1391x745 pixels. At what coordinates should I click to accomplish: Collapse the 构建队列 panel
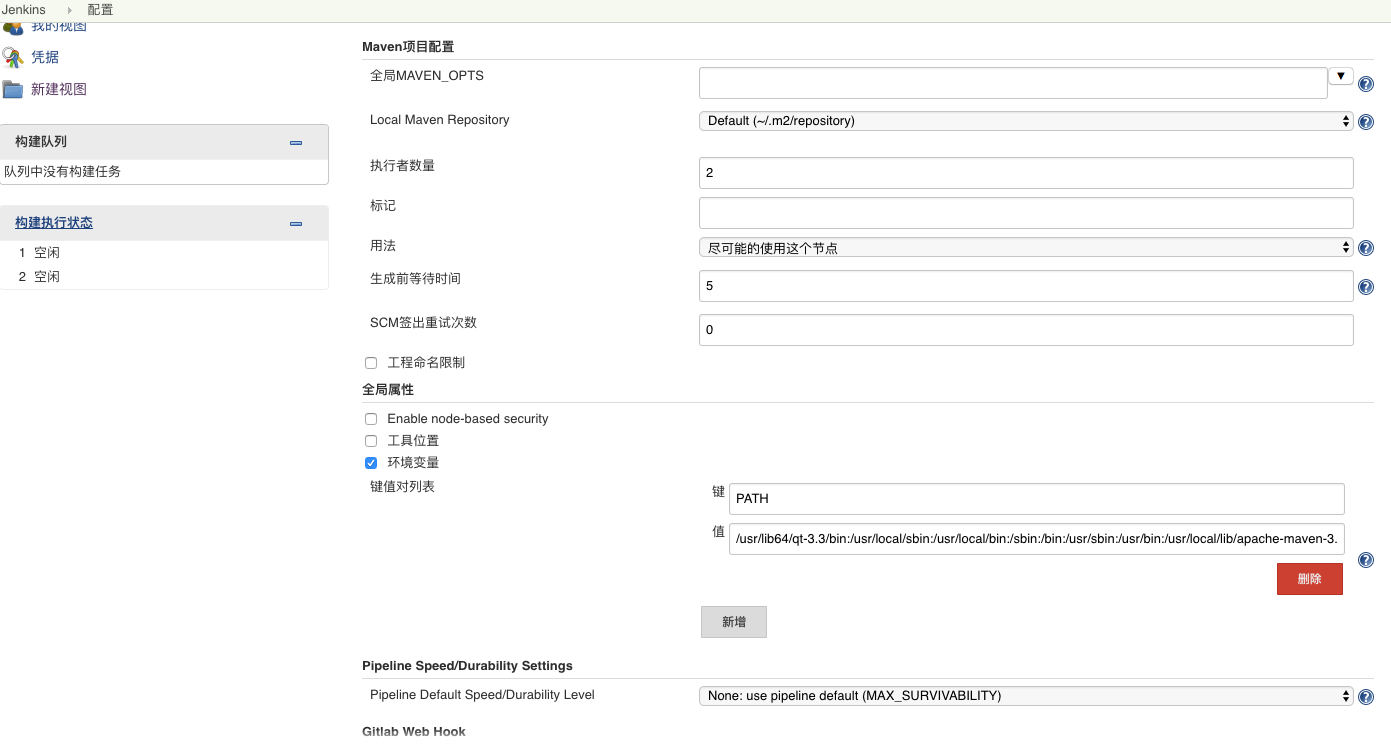[x=296, y=143]
